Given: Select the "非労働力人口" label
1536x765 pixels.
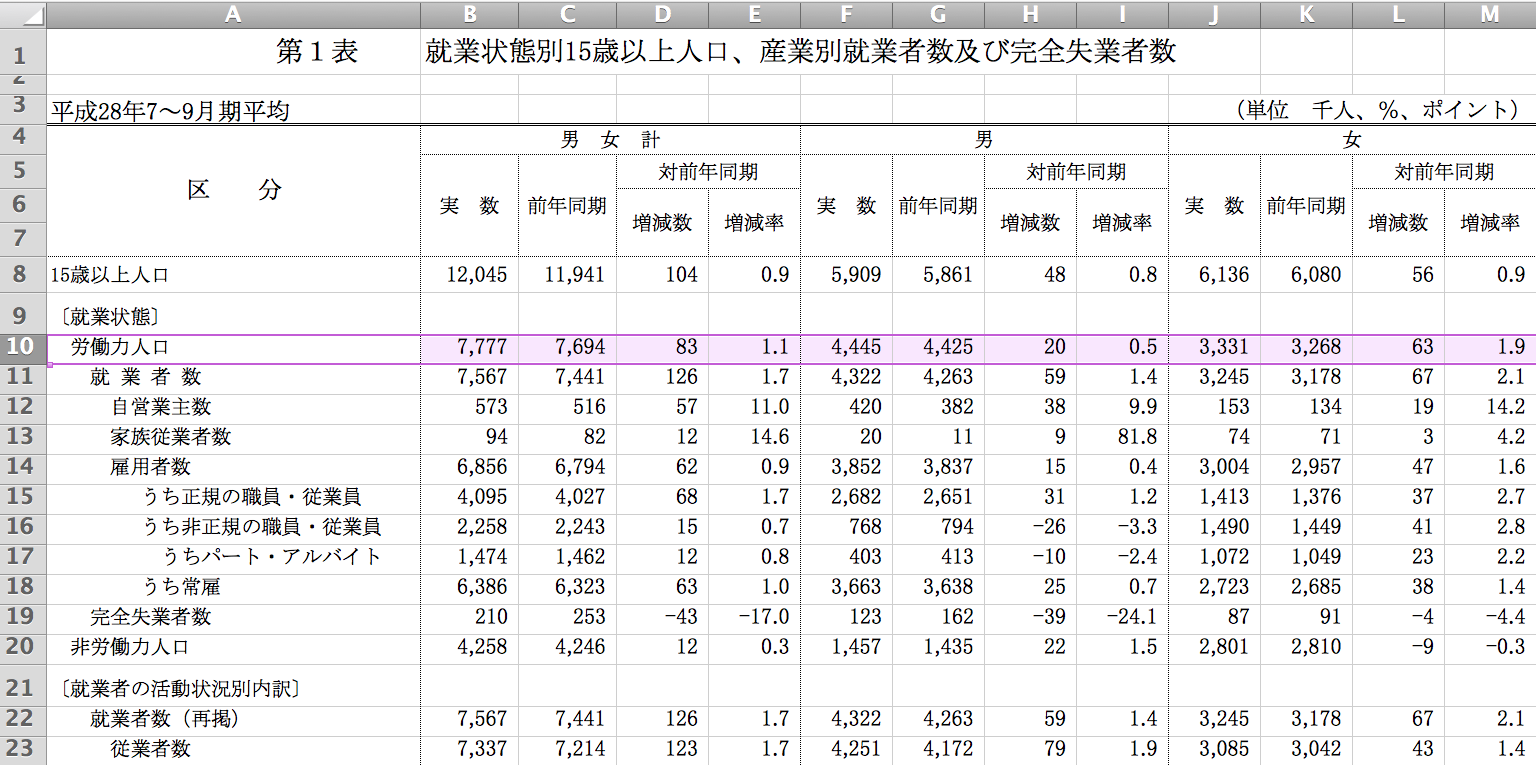Looking at the screenshot, I should click(x=130, y=647).
